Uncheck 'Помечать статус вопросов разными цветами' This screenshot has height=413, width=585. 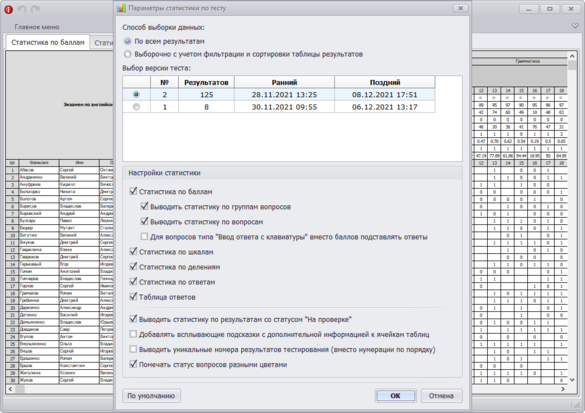coord(133,364)
